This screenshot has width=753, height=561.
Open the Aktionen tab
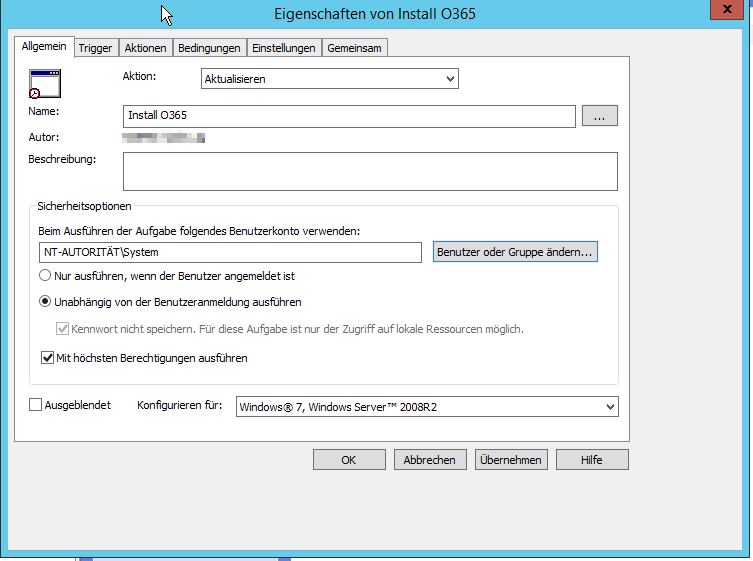(x=145, y=48)
